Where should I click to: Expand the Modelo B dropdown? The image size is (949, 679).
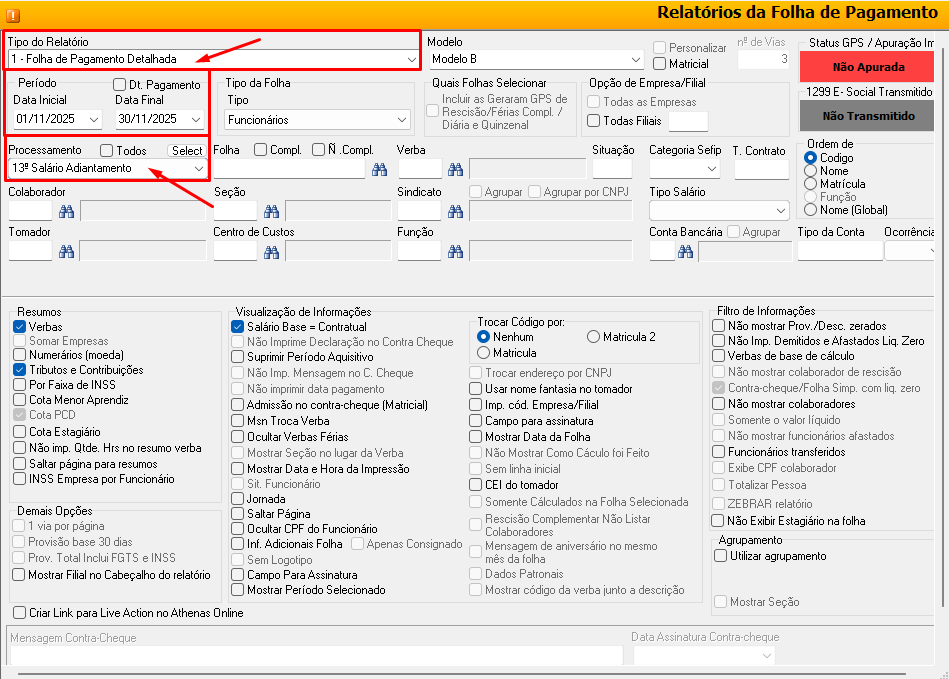636,60
